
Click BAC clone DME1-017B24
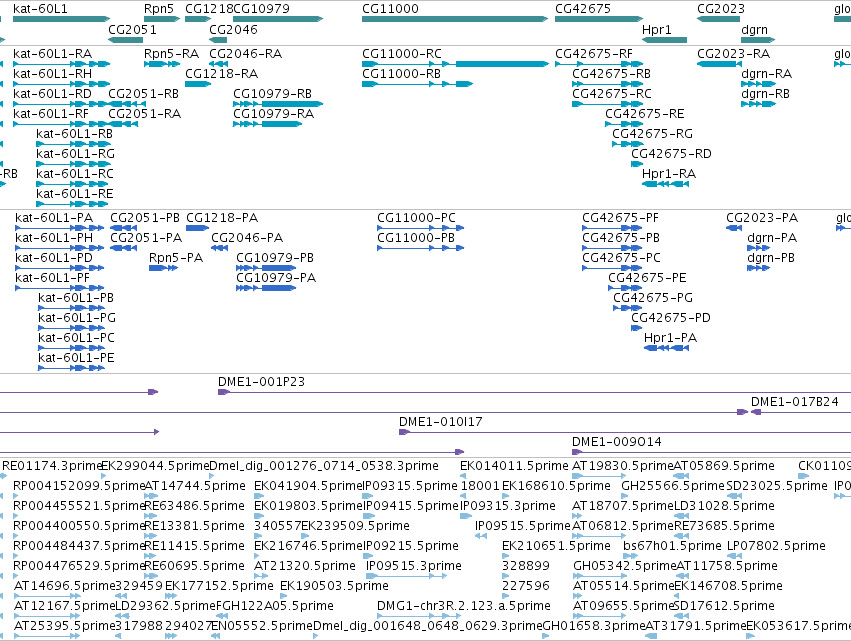(x=795, y=402)
